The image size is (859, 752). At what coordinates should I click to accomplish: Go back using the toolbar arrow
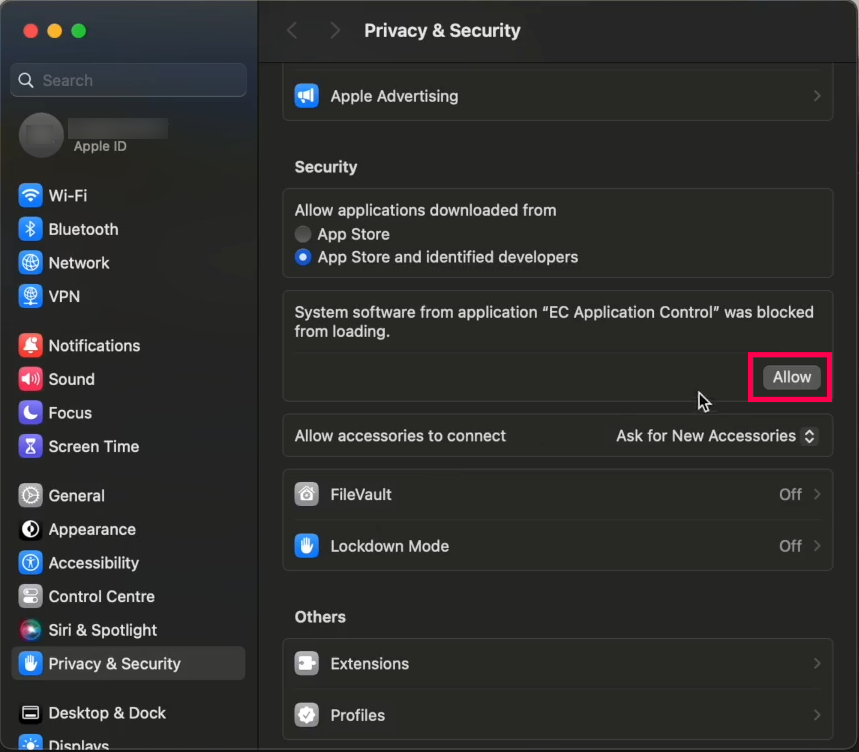coord(292,31)
